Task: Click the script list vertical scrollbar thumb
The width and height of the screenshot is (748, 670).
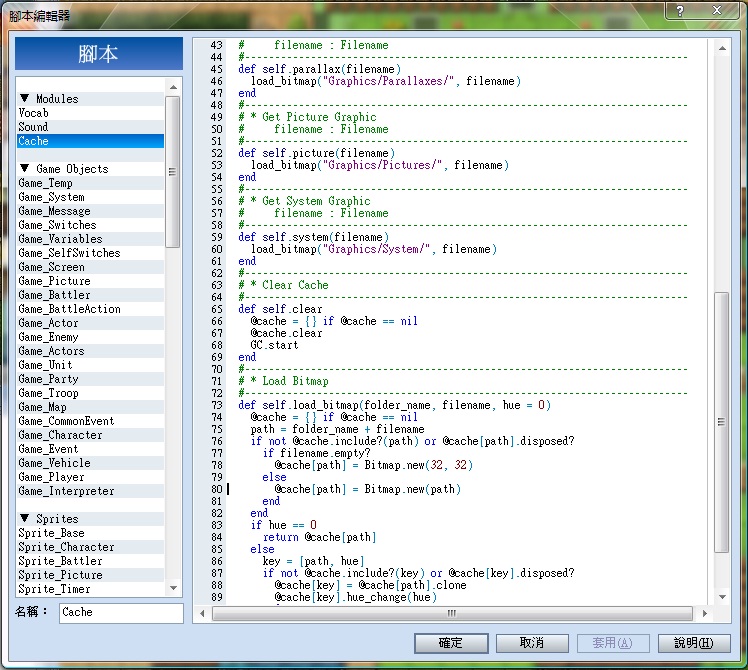Action: [x=173, y=172]
